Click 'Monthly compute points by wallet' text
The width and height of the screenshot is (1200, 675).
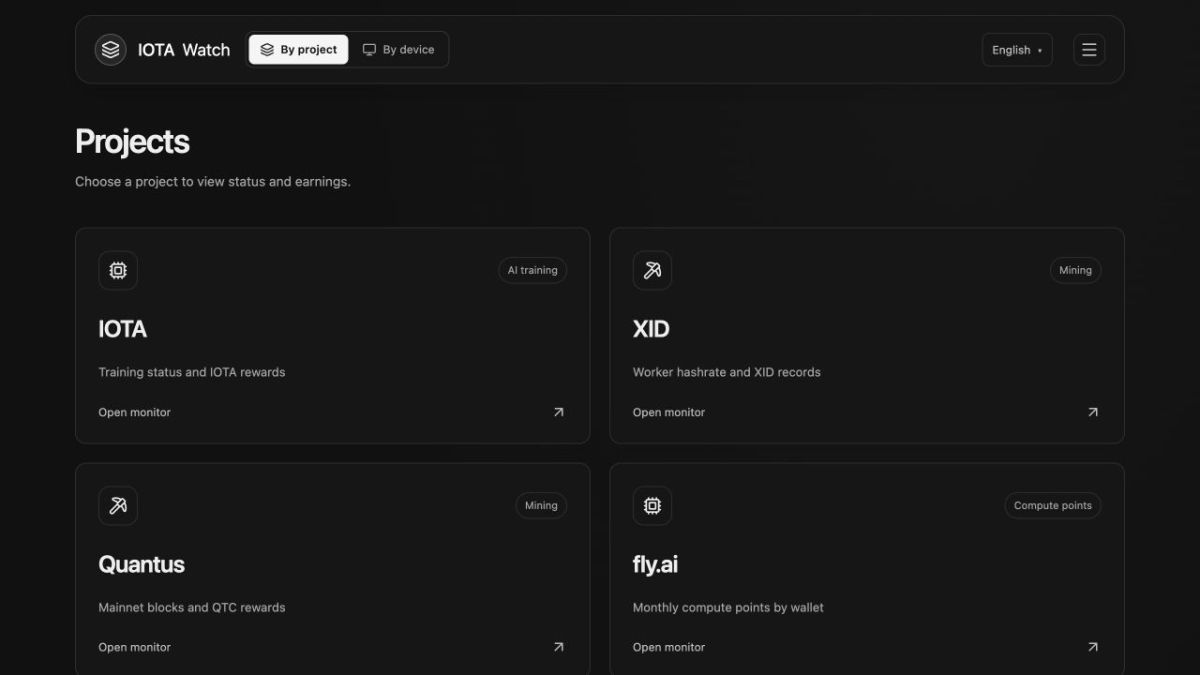728,607
